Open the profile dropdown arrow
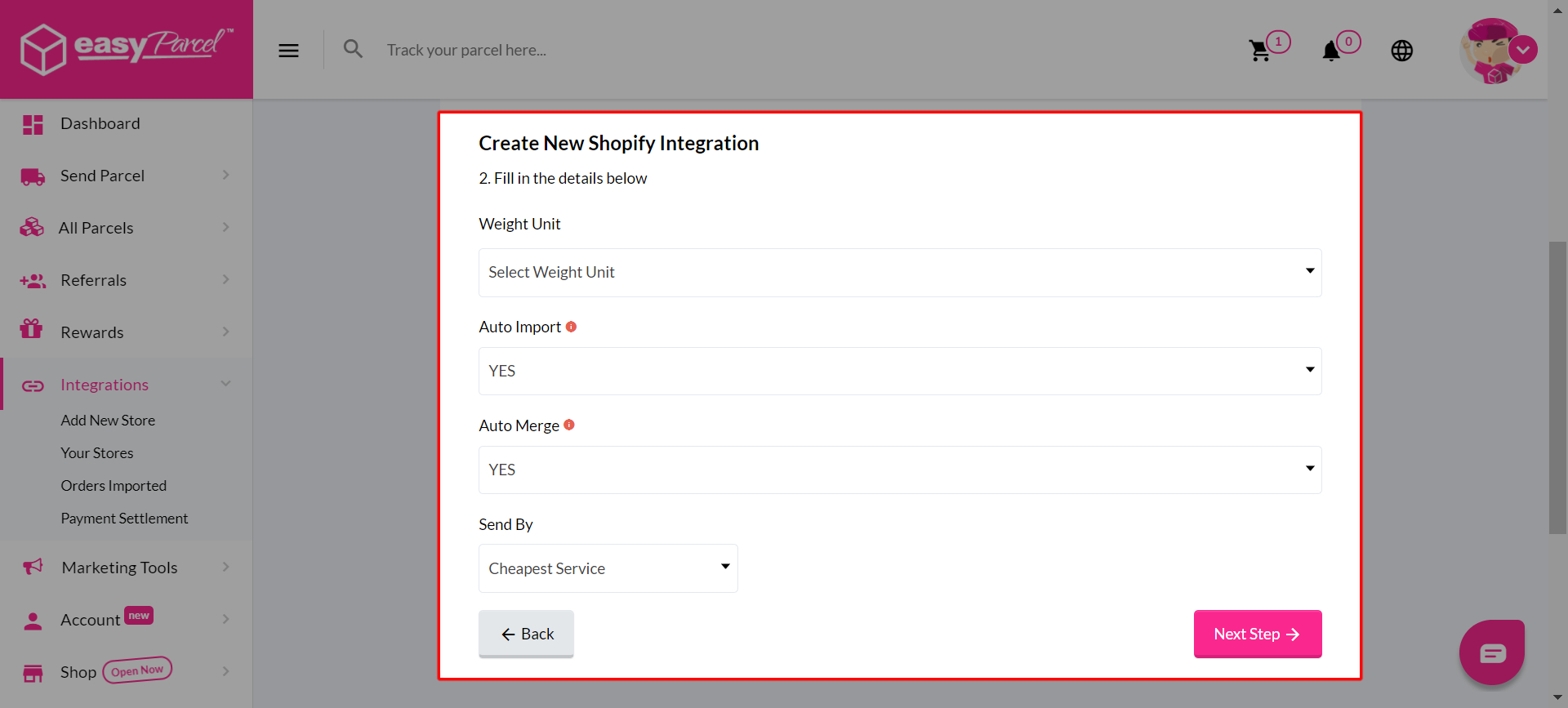This screenshot has height=708, width=1568. pyautogui.click(x=1523, y=50)
